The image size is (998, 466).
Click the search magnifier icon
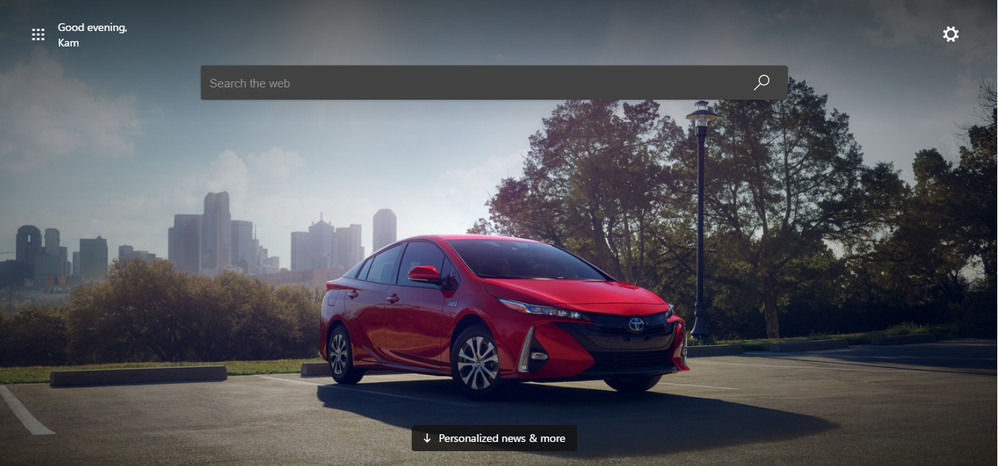coord(761,83)
